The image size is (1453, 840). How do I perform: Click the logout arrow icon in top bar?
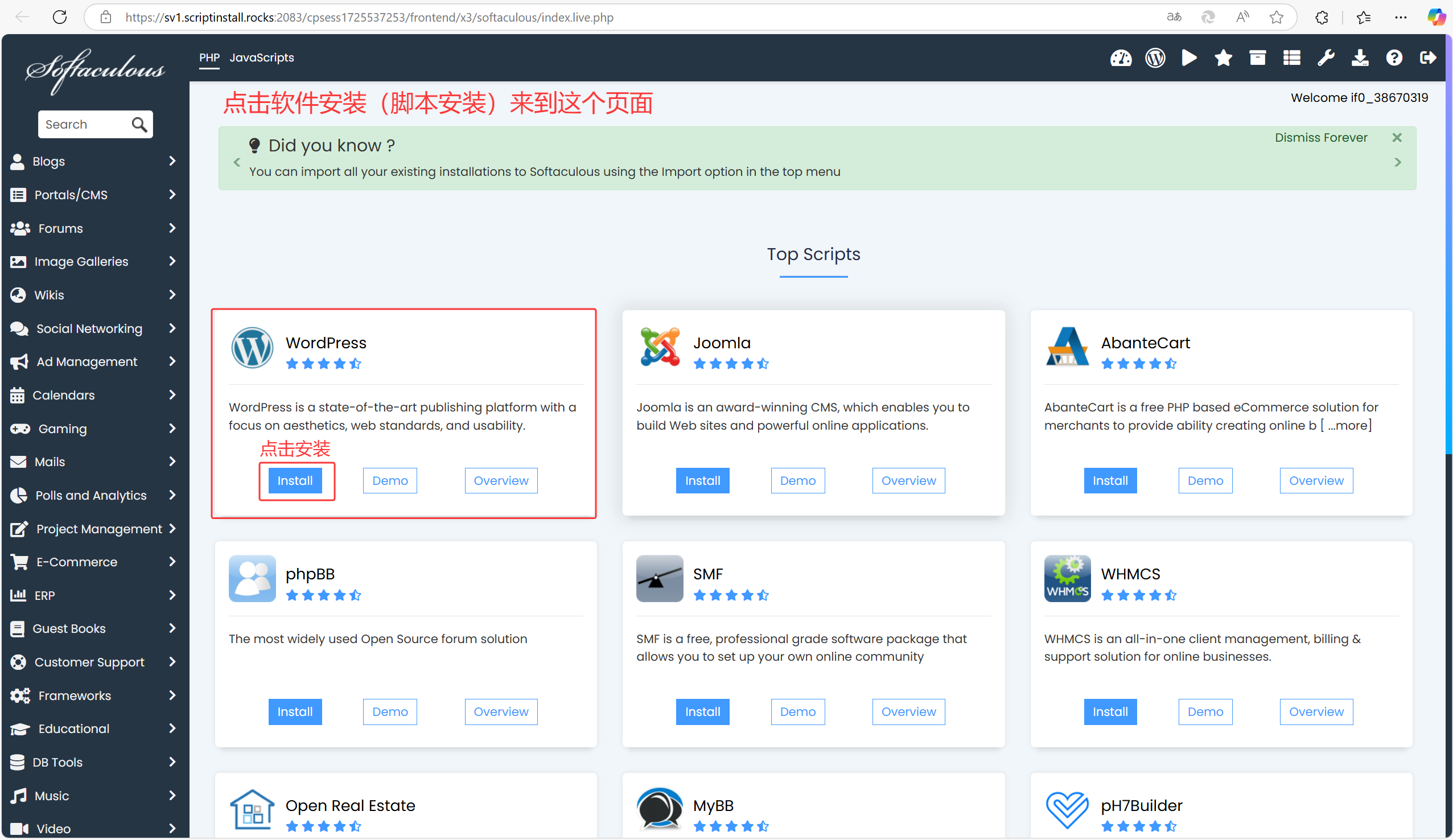(1427, 57)
